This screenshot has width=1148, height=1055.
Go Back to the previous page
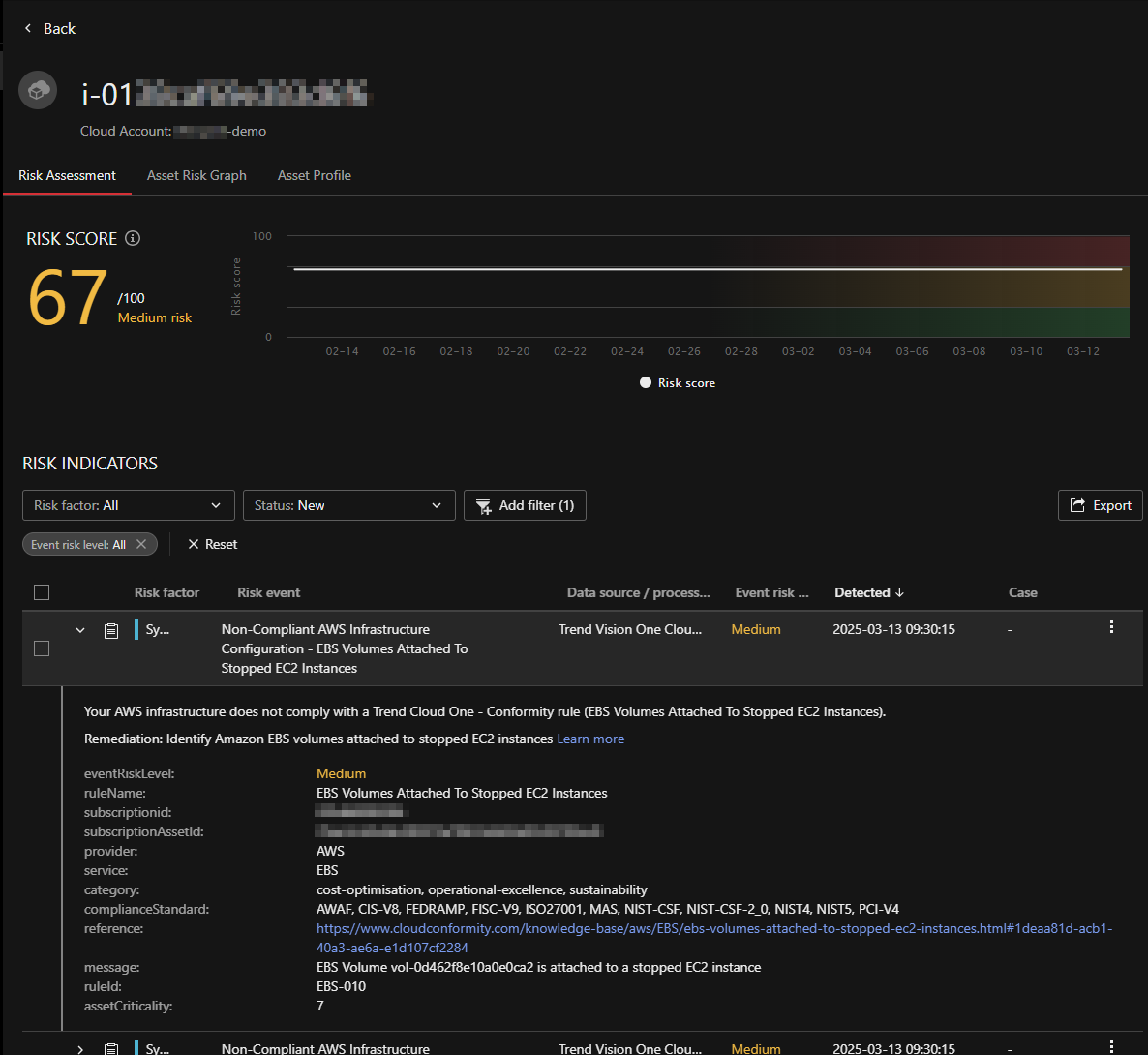tap(49, 29)
